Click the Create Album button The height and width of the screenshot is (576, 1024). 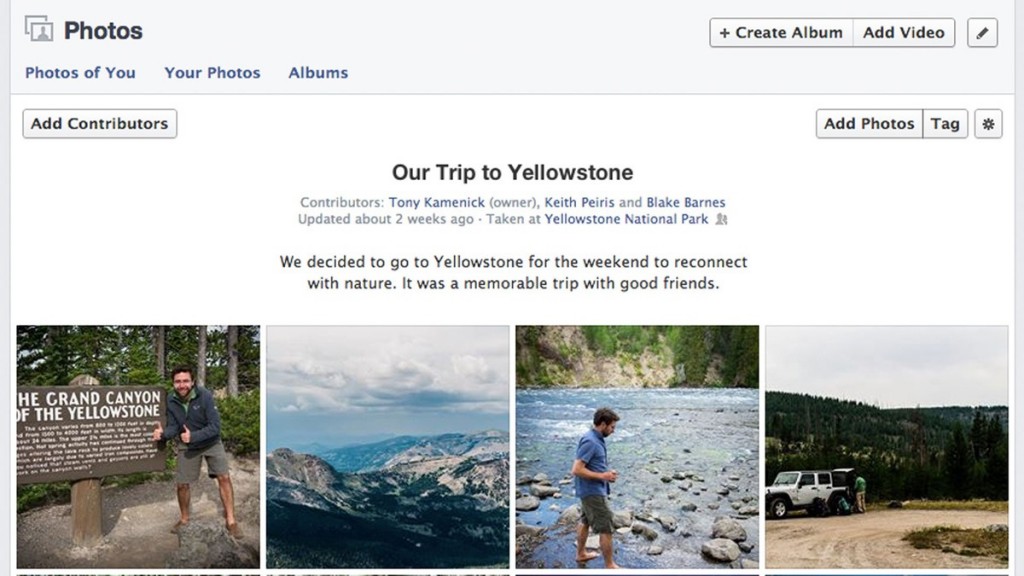(x=779, y=32)
